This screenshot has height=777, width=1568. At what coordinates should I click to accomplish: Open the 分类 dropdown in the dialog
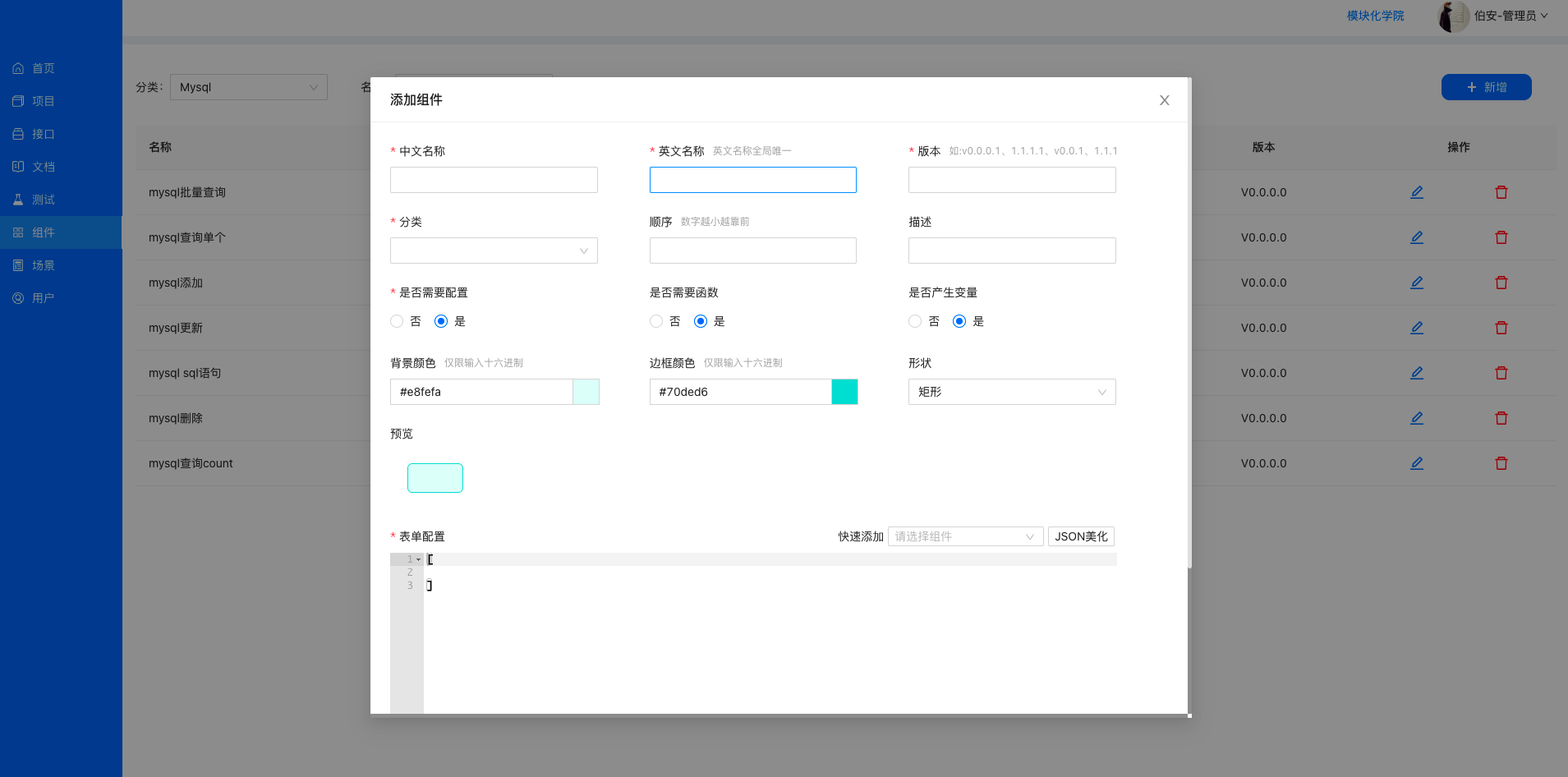point(494,251)
